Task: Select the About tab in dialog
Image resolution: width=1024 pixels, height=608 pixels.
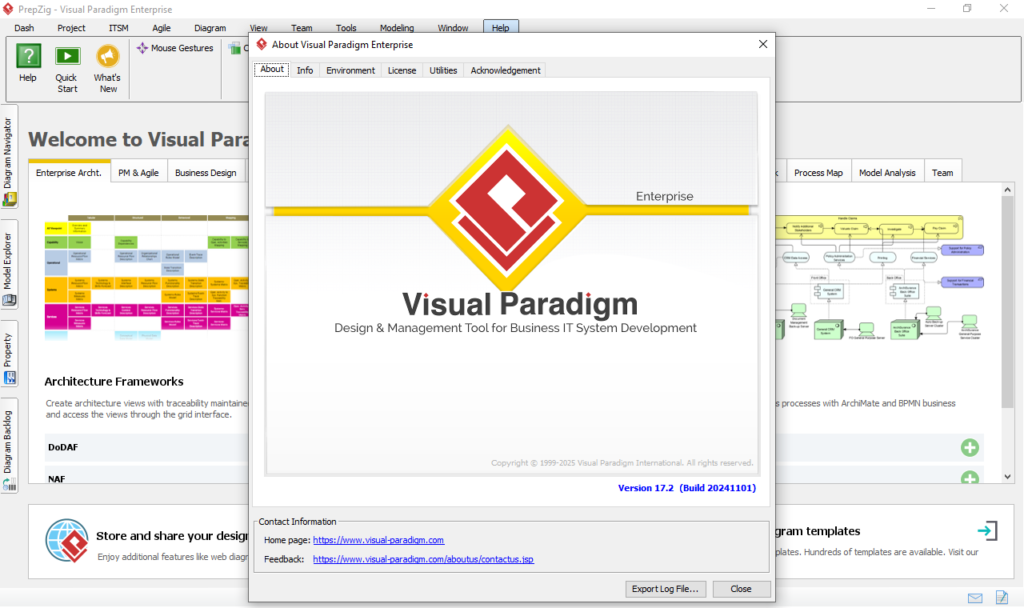Action: click(x=272, y=69)
